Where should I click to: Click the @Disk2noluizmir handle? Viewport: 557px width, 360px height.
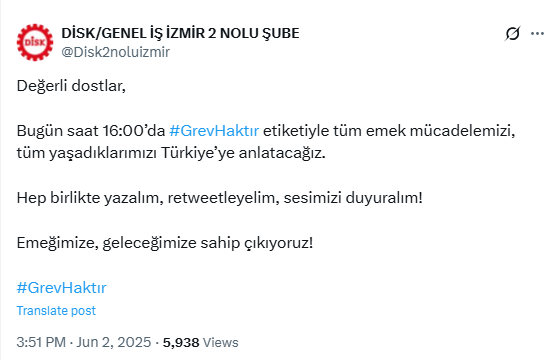(x=115, y=52)
